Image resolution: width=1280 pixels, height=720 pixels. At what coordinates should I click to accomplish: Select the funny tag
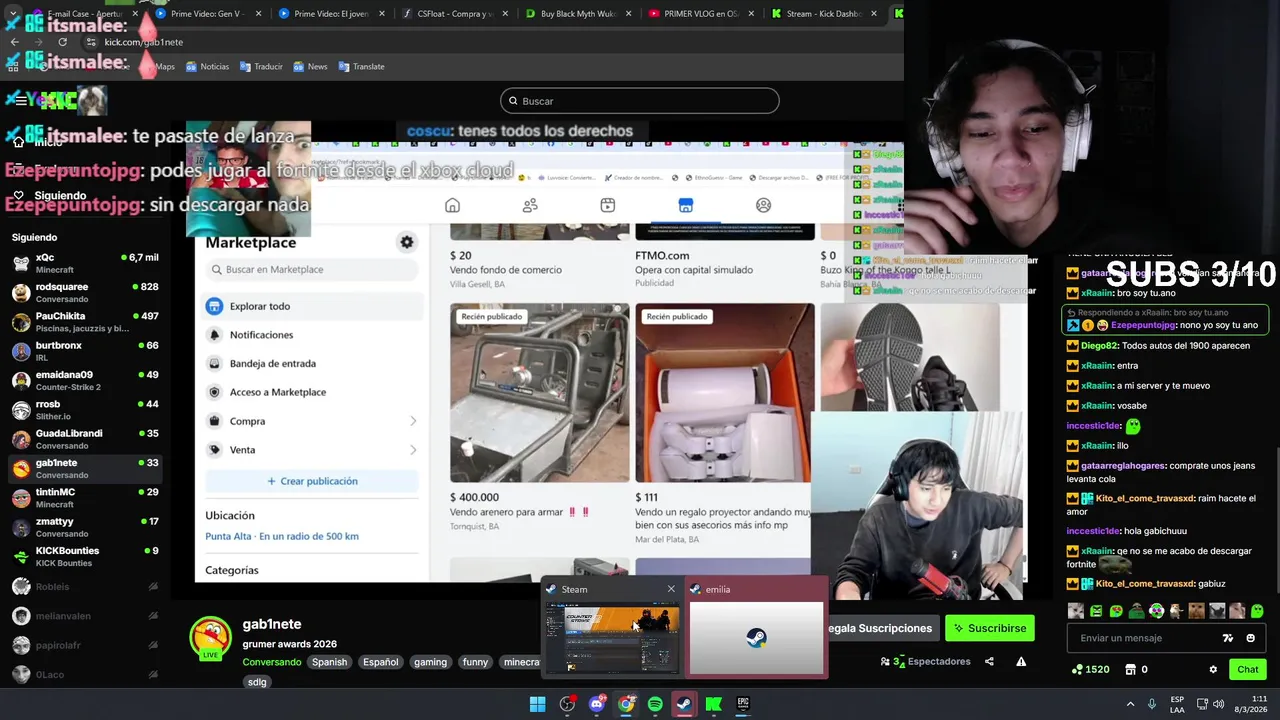click(475, 662)
